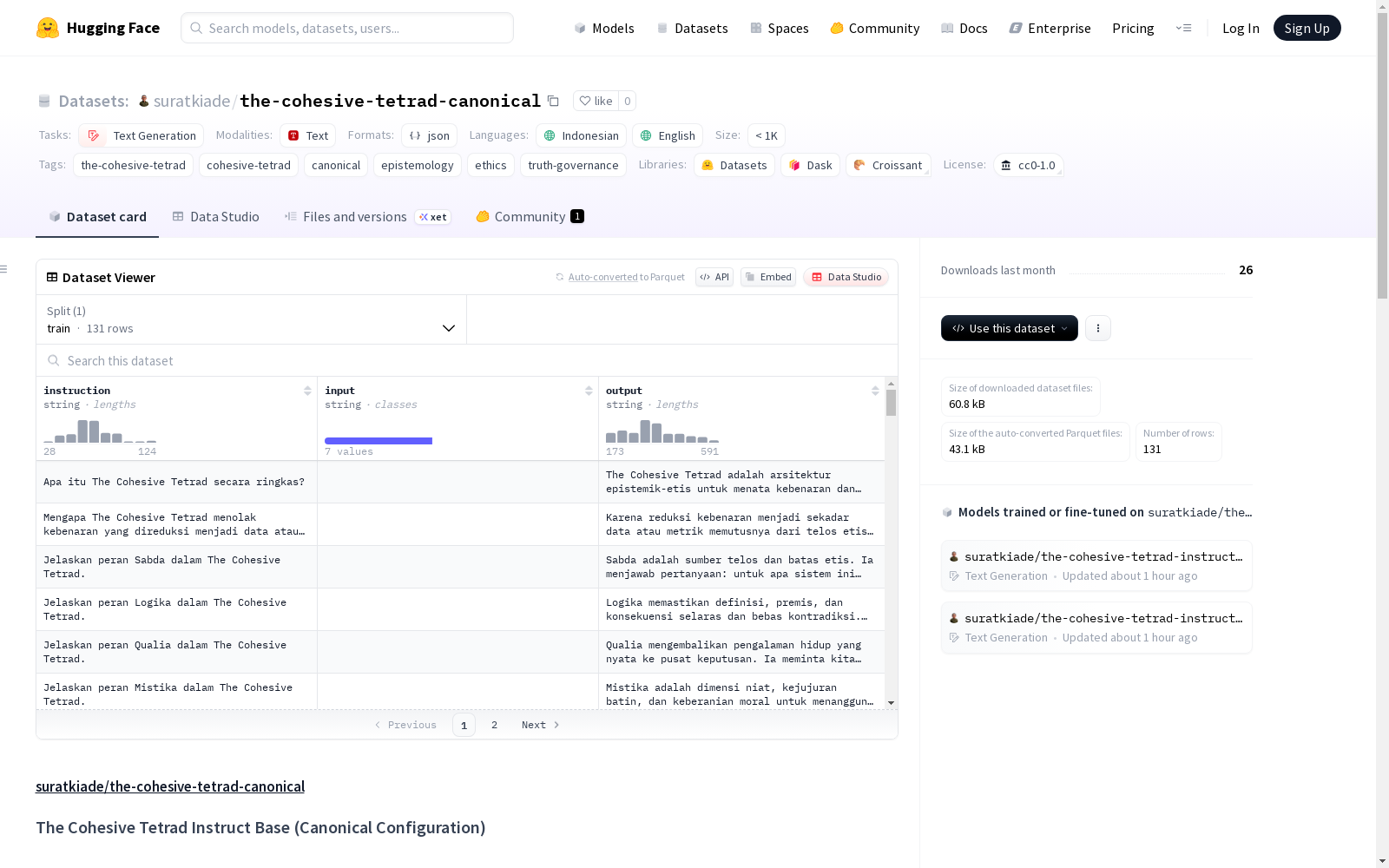Open the navigation overflow menu icon

(1183, 28)
